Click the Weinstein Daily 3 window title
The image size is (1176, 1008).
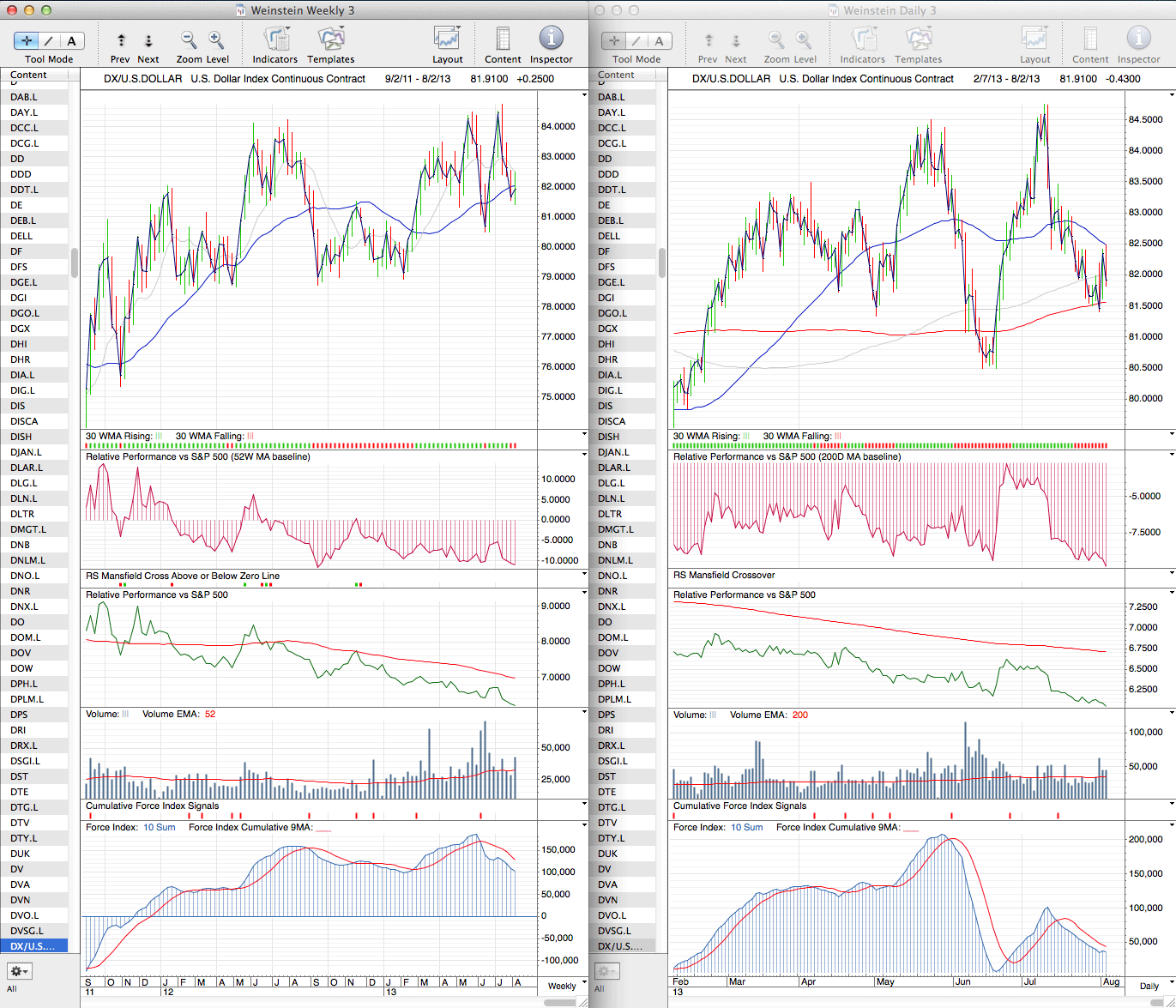889,10
